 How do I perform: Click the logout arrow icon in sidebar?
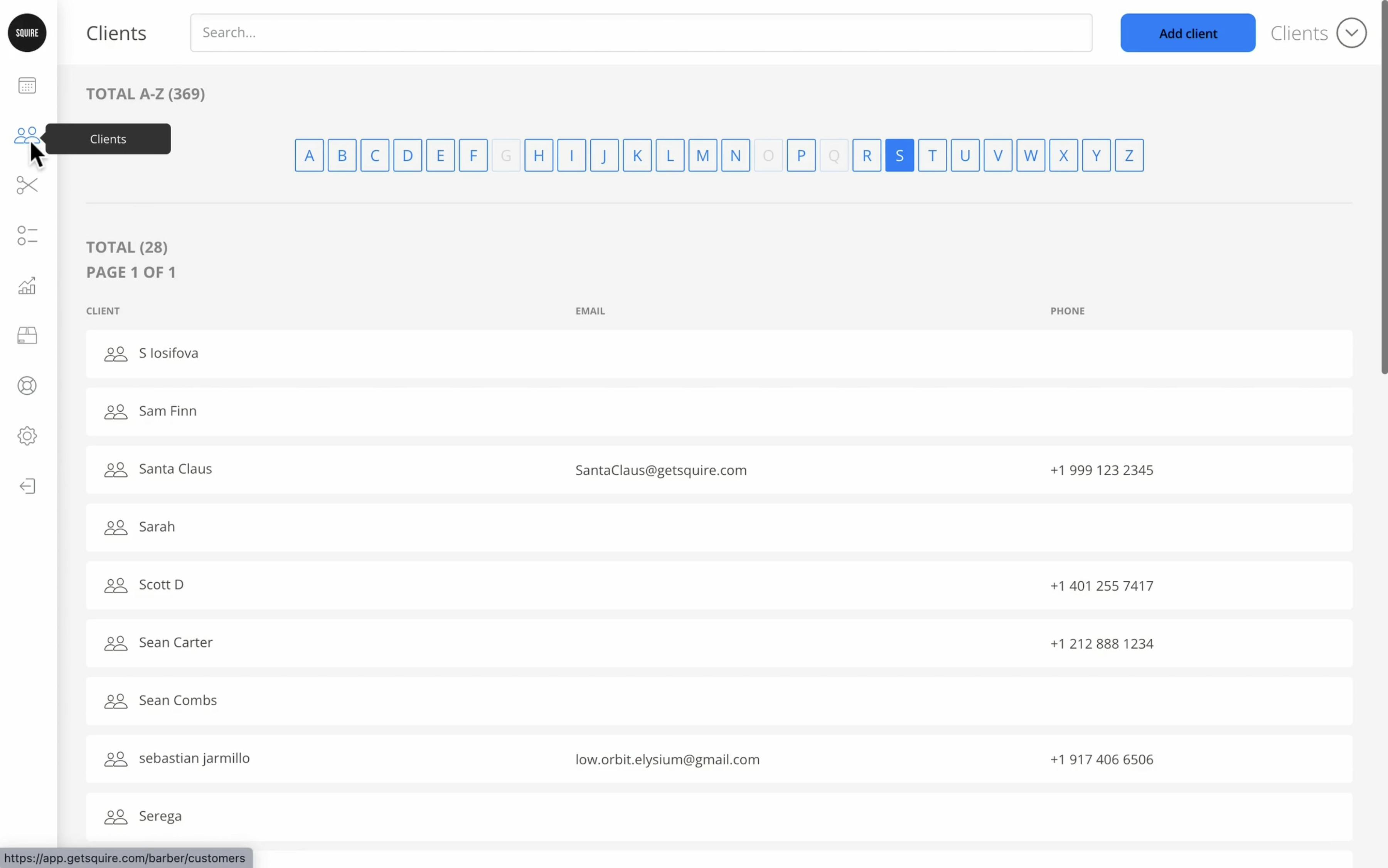[x=27, y=486]
